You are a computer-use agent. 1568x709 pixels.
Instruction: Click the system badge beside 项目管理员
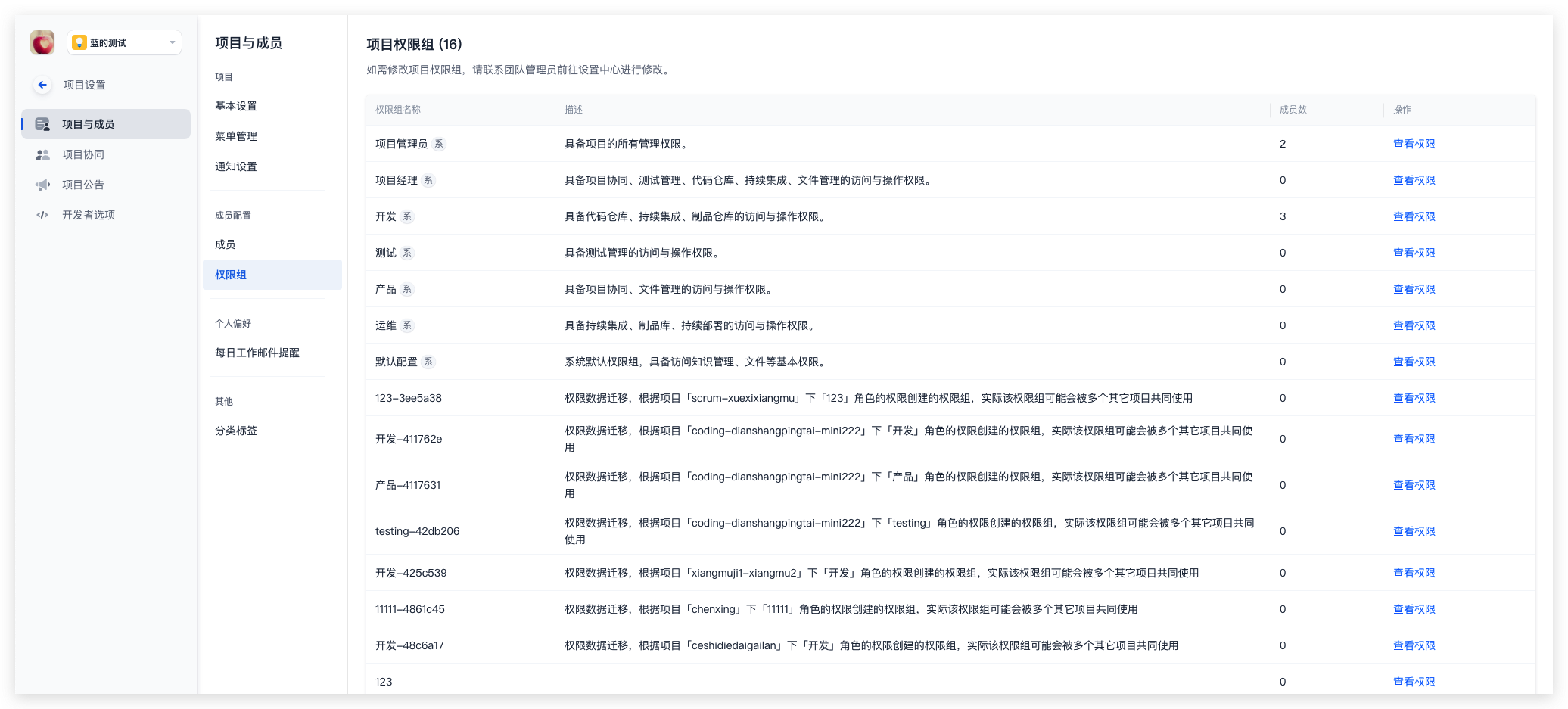439,144
